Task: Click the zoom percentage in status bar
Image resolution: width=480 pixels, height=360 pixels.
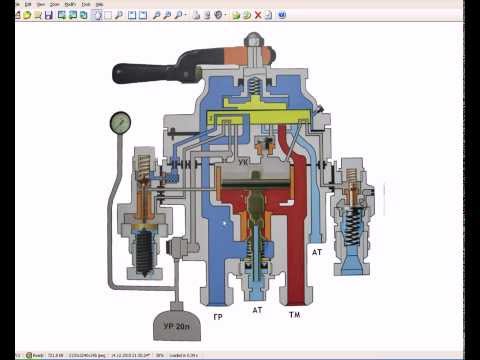Action: click(160, 355)
